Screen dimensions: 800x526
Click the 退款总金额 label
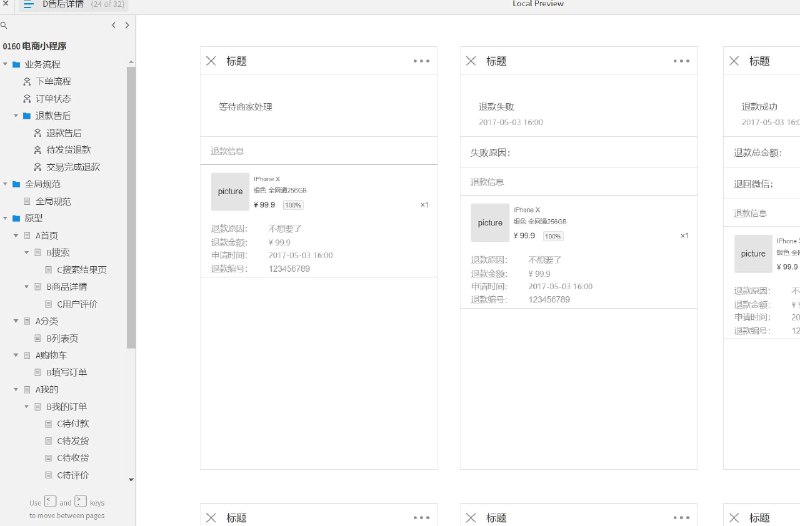758,153
